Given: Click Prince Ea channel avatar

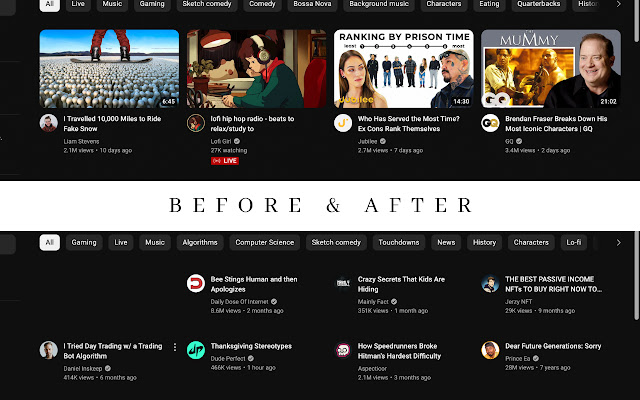Looking at the screenshot, I should point(490,350).
